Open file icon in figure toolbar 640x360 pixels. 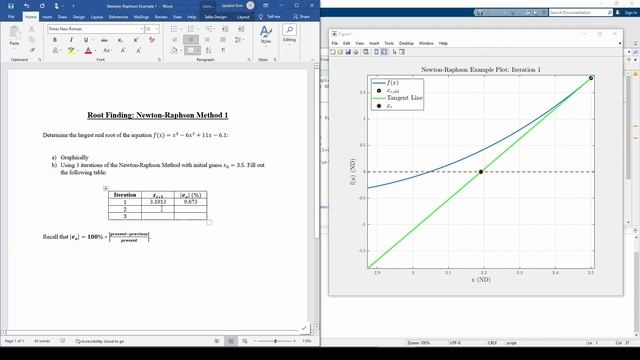340,52
